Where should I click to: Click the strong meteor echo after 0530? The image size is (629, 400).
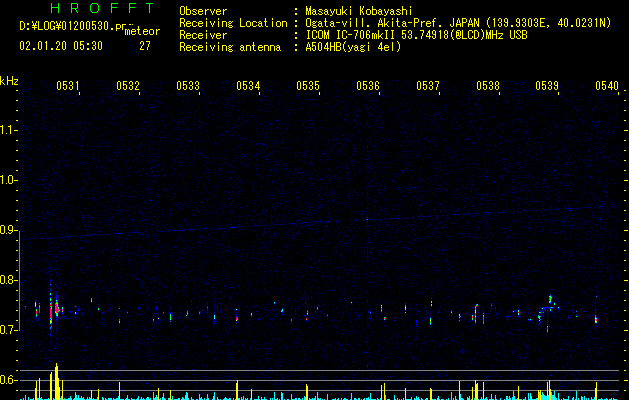[54, 309]
